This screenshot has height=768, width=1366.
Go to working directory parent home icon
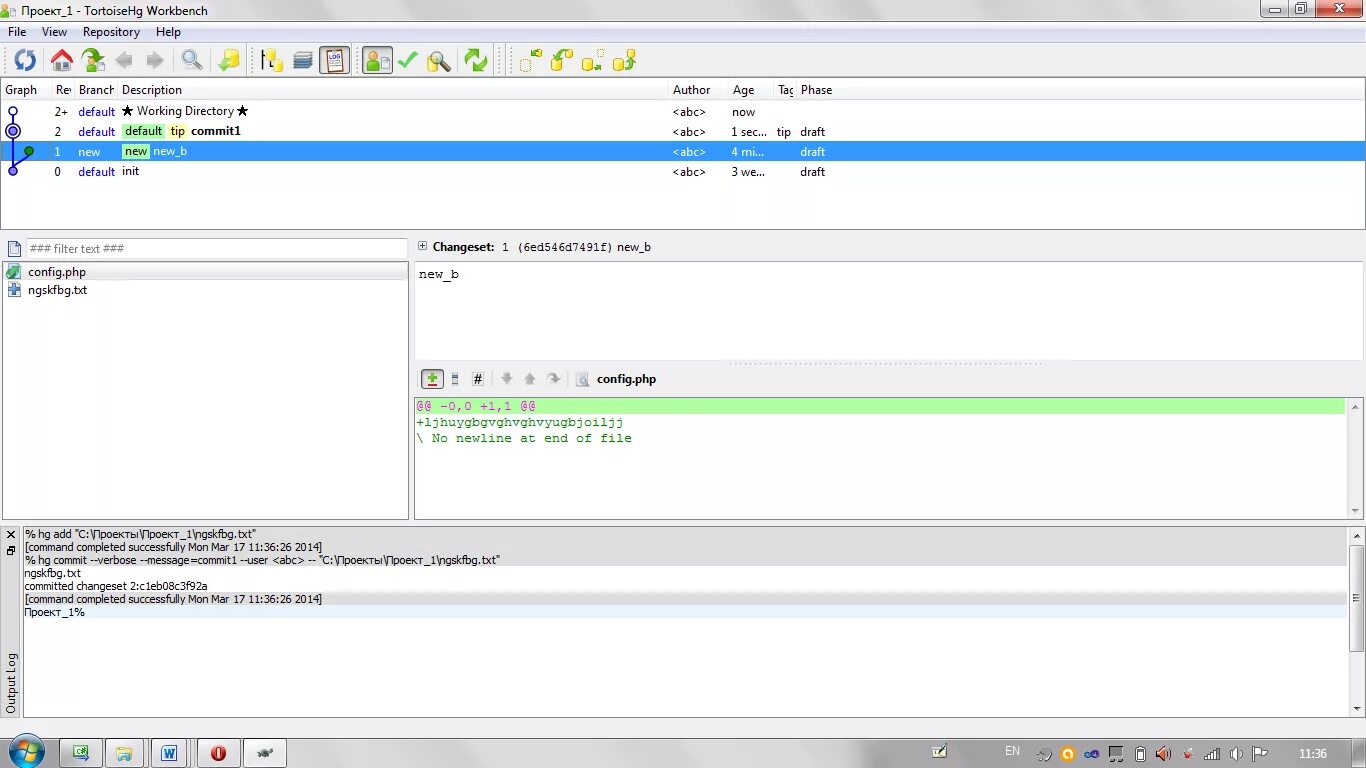coord(62,61)
